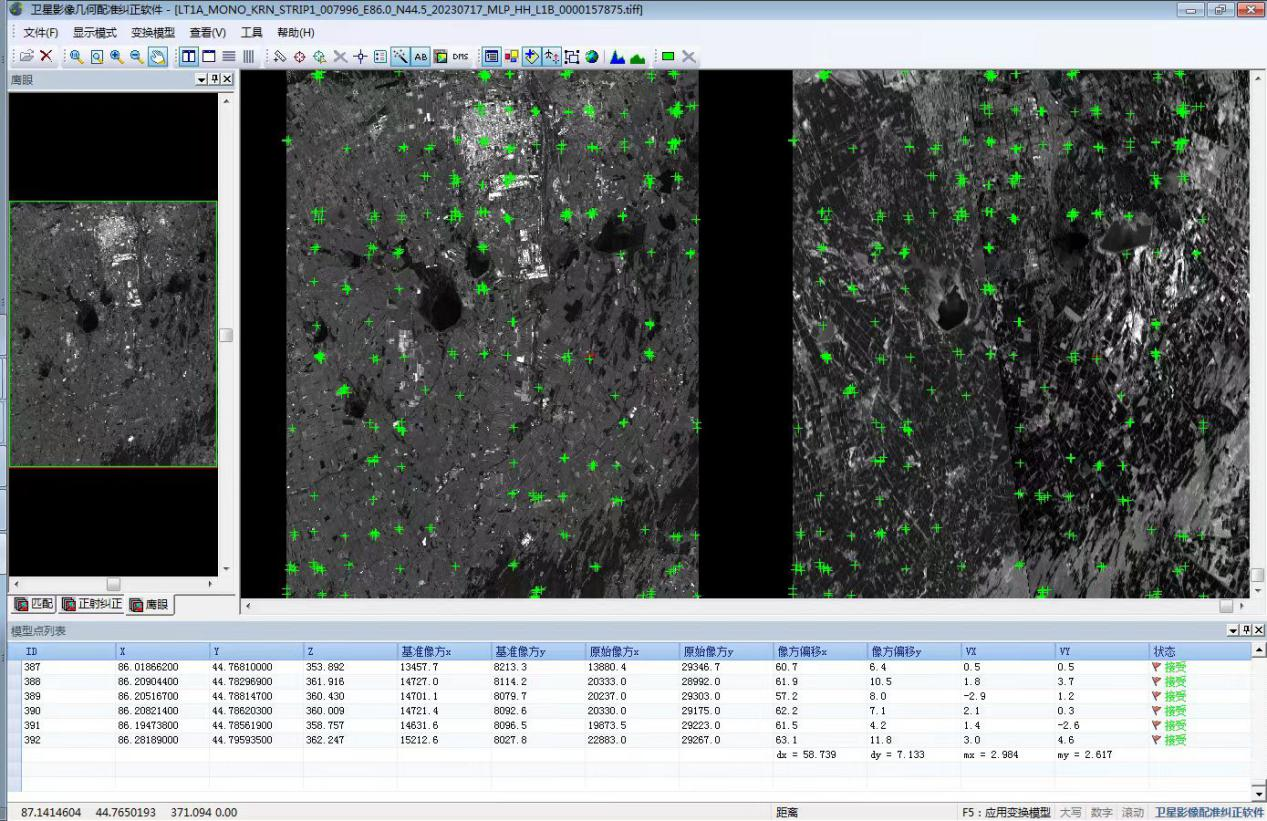Open the 模型点列表 panel dropdown arrow

click(1233, 630)
